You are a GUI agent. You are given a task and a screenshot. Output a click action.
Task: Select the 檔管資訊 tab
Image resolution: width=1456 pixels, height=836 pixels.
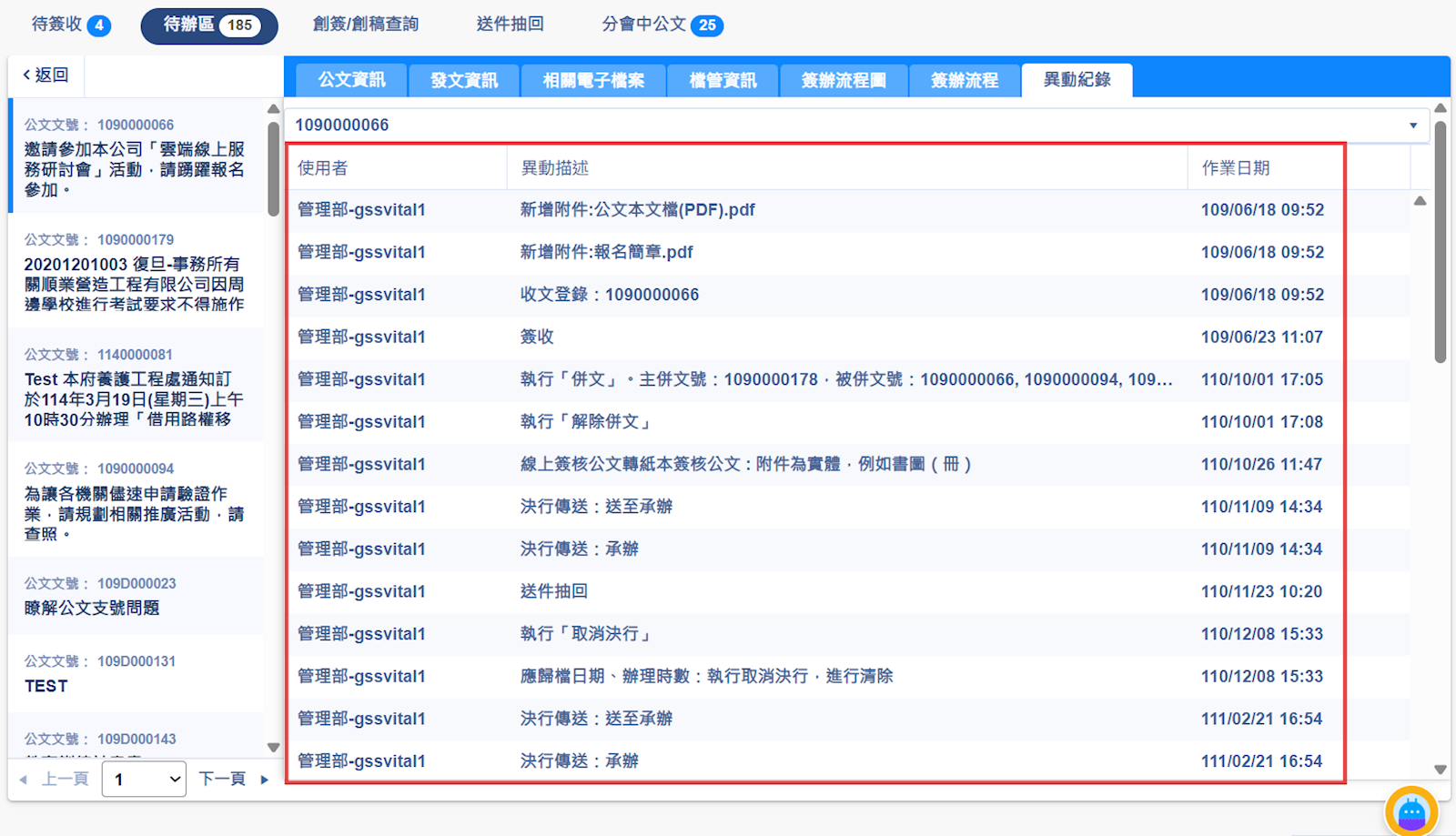723,80
